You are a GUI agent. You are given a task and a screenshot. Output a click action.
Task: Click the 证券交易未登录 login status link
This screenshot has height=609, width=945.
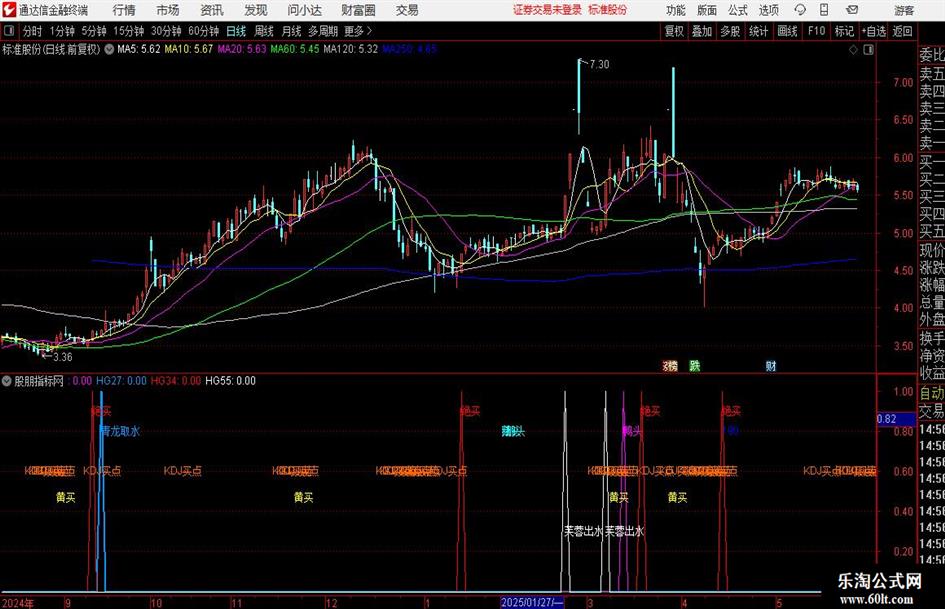547,10
